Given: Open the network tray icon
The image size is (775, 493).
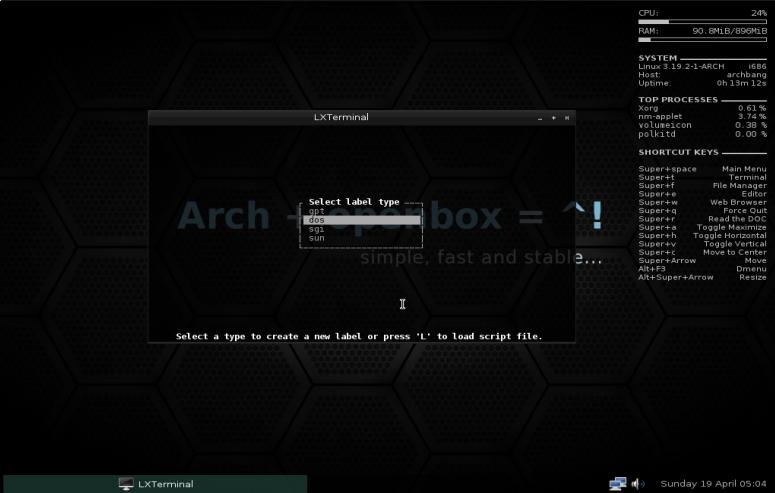Looking at the screenshot, I should tap(617, 484).
